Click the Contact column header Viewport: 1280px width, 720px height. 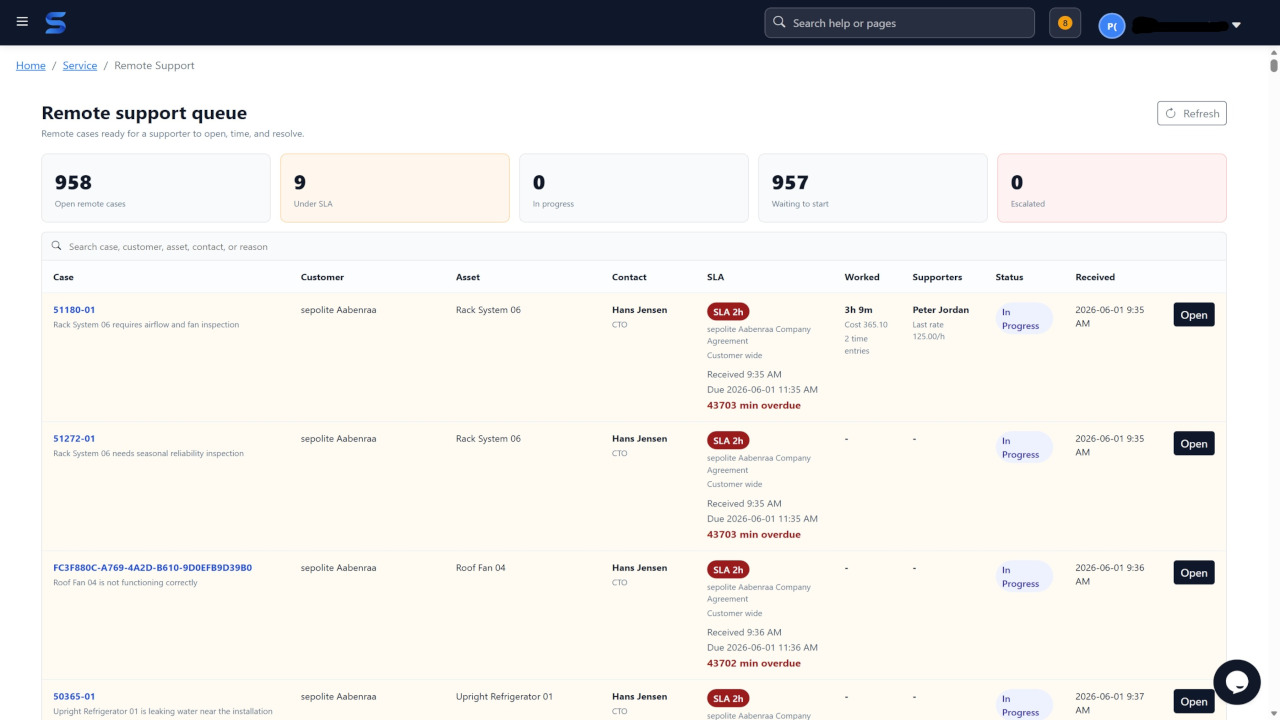[x=629, y=277]
